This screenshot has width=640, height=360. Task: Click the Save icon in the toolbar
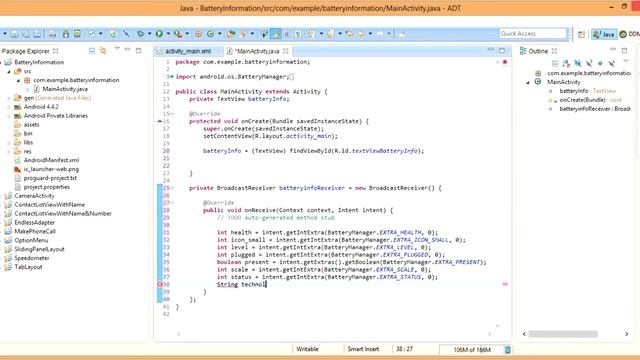[x=14, y=34]
